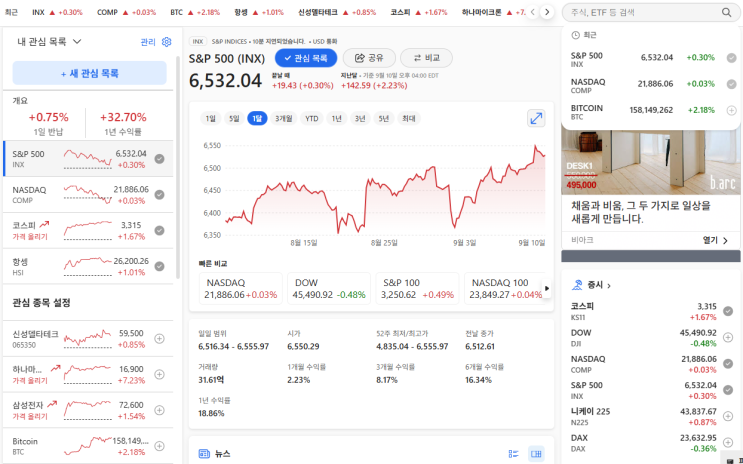The width and height of the screenshot is (743, 464).
Task: Toggle 코스피 checkmark in 증시 list
Action: point(728,311)
